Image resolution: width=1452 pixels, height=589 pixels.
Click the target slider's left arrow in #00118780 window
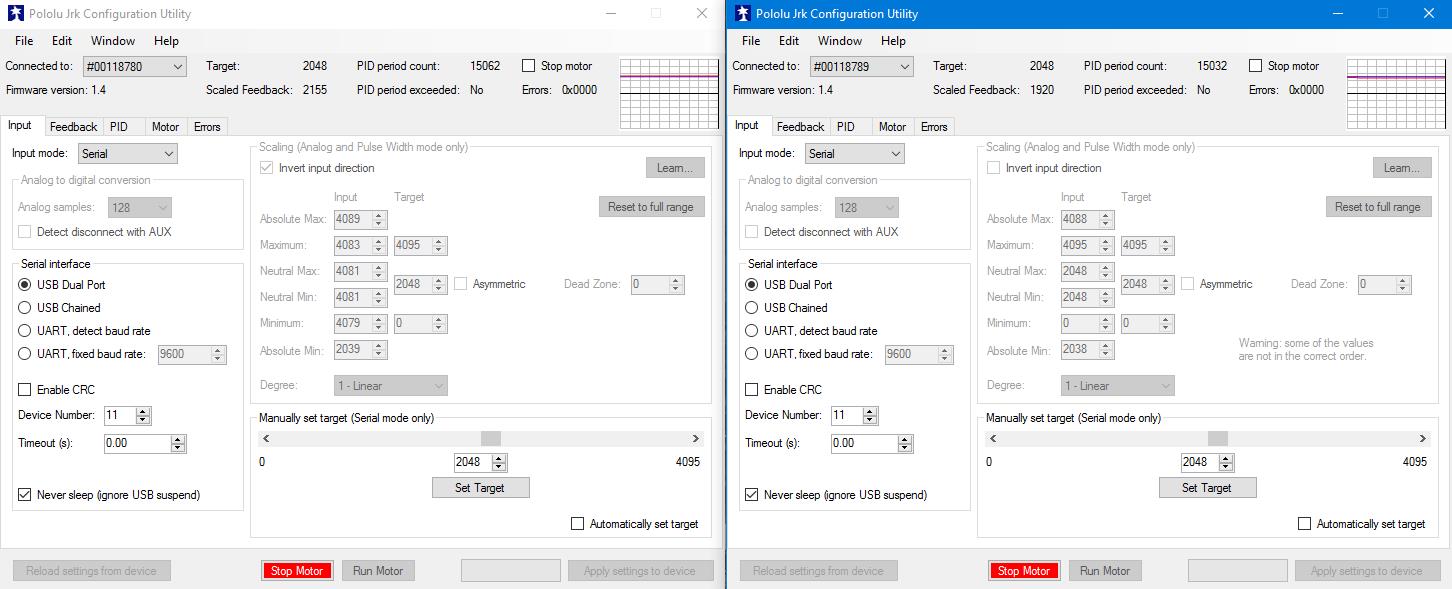tap(265, 439)
